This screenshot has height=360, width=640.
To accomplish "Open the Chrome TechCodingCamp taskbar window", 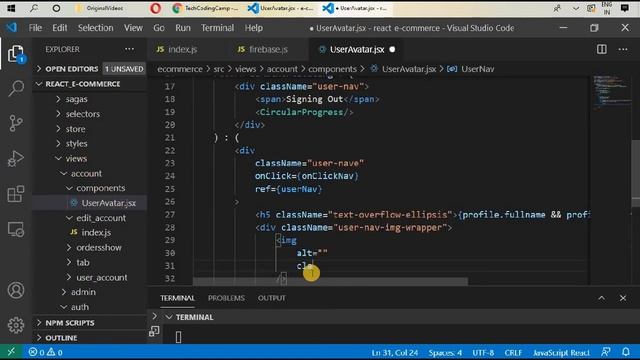I will (x=205, y=8).
